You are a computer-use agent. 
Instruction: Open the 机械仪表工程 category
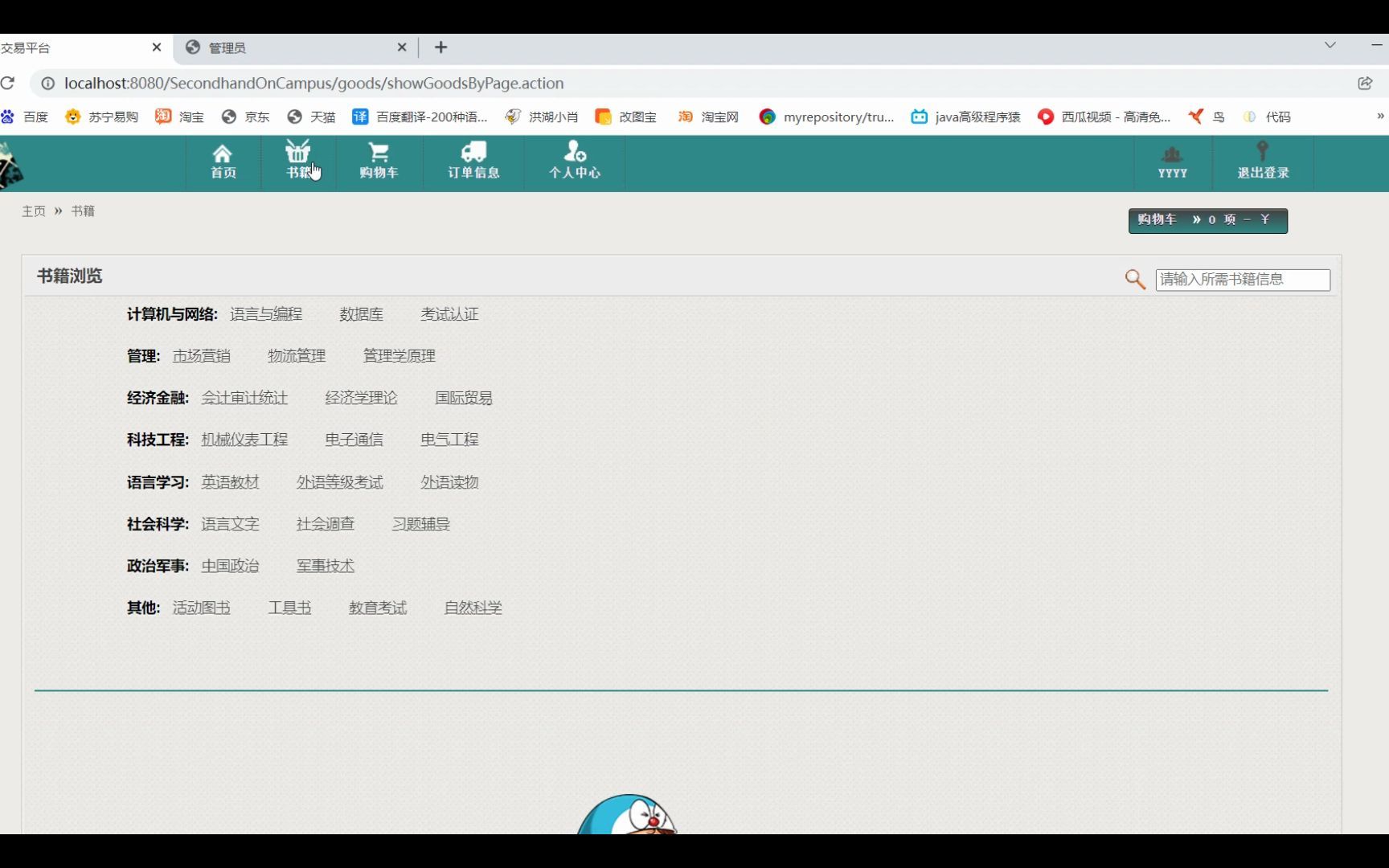pos(244,440)
